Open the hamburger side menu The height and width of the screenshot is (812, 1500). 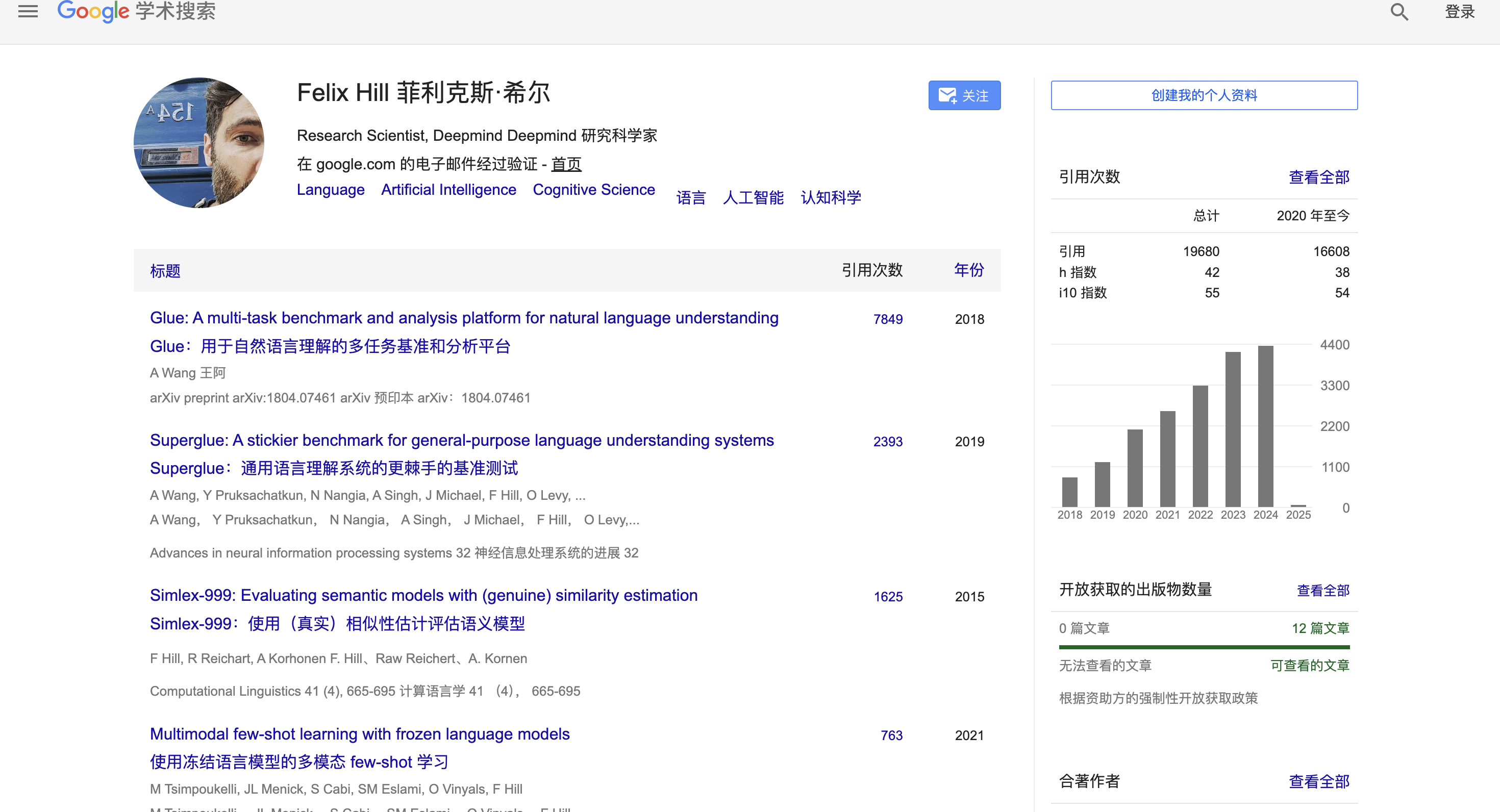pos(28,11)
